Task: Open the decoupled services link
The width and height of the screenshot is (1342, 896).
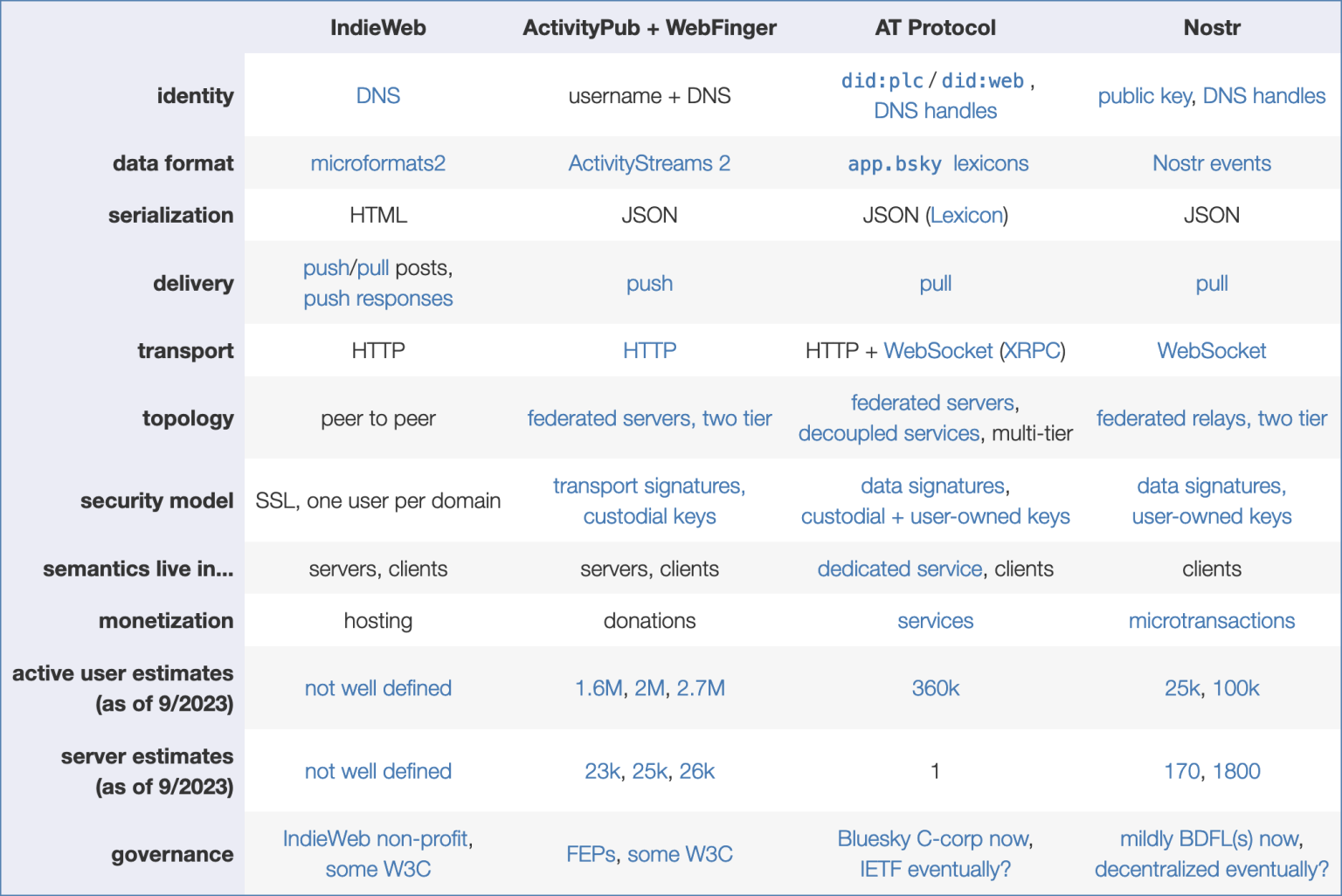Action: coord(889,434)
